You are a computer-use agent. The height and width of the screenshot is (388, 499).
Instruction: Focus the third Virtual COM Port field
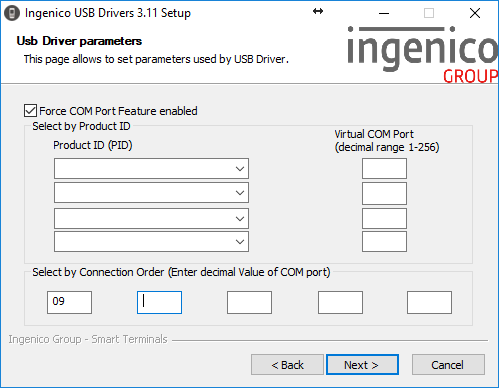[x=384, y=219]
